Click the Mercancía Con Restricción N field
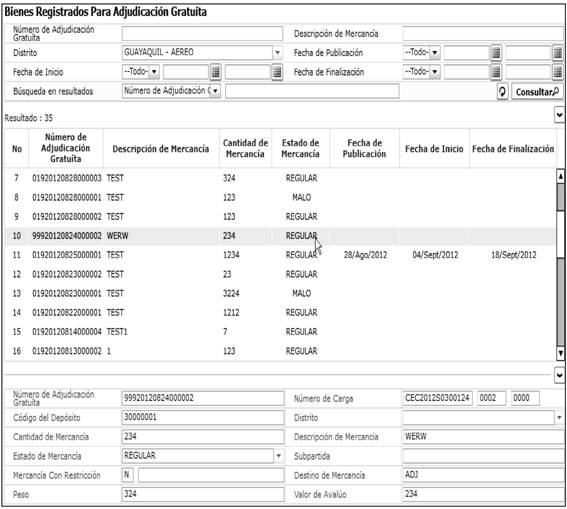Screen dimensions: 567x509 click(x=127, y=475)
